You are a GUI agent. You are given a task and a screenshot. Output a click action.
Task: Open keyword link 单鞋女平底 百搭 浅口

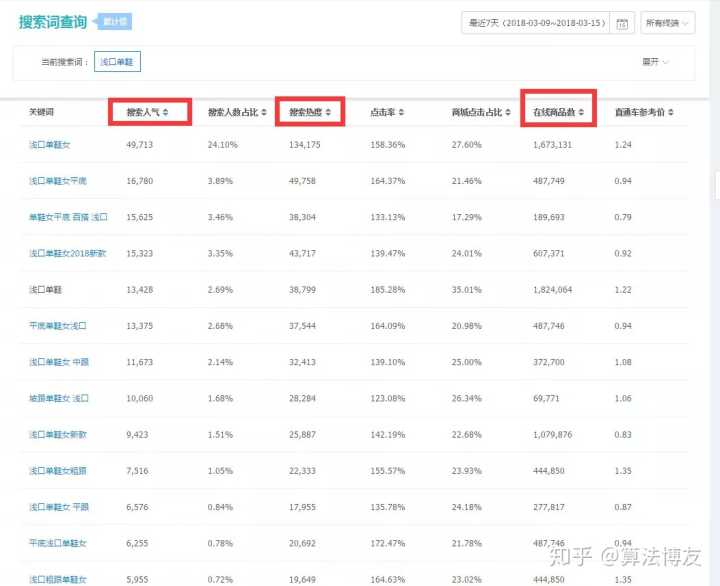pyautogui.click(x=68, y=217)
